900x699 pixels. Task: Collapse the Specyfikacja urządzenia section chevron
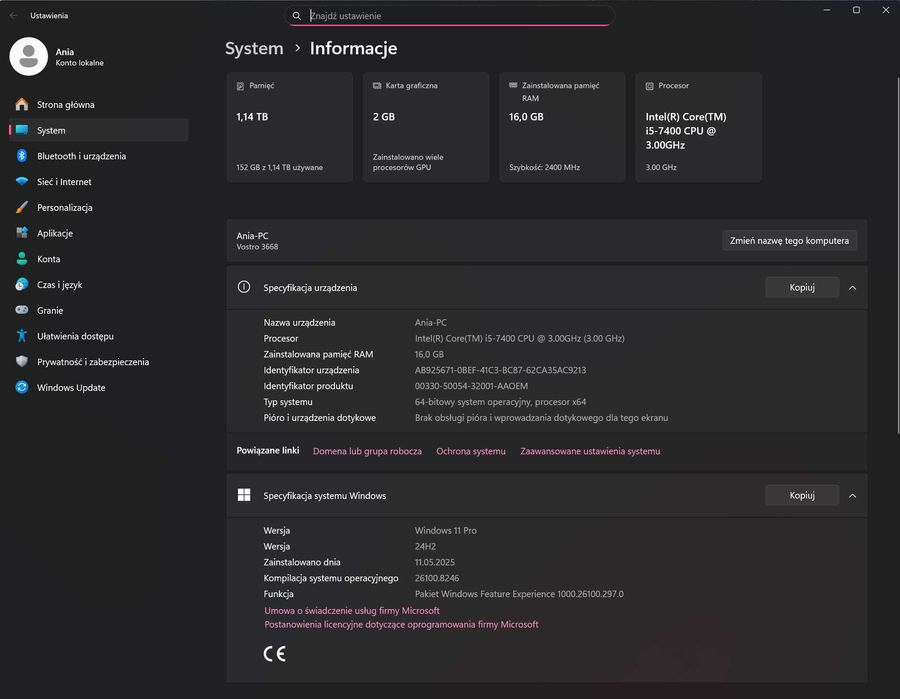[x=852, y=288]
